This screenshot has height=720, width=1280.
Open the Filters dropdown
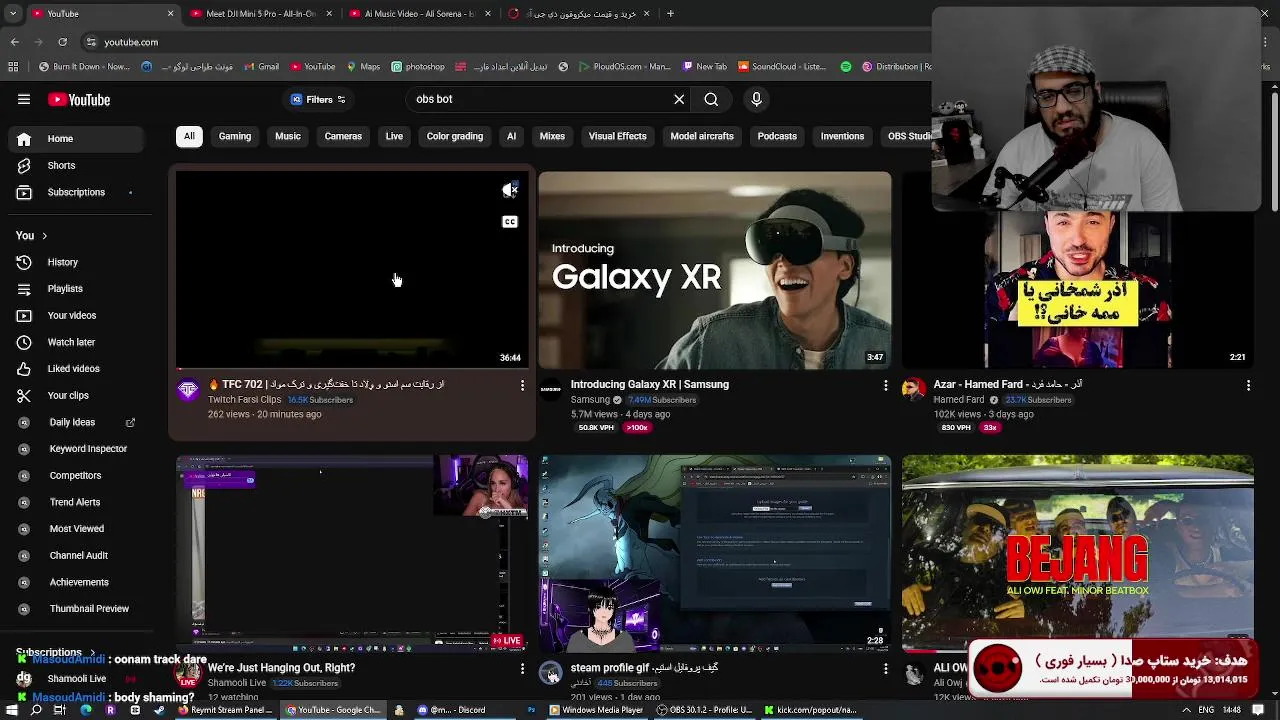coord(318,99)
